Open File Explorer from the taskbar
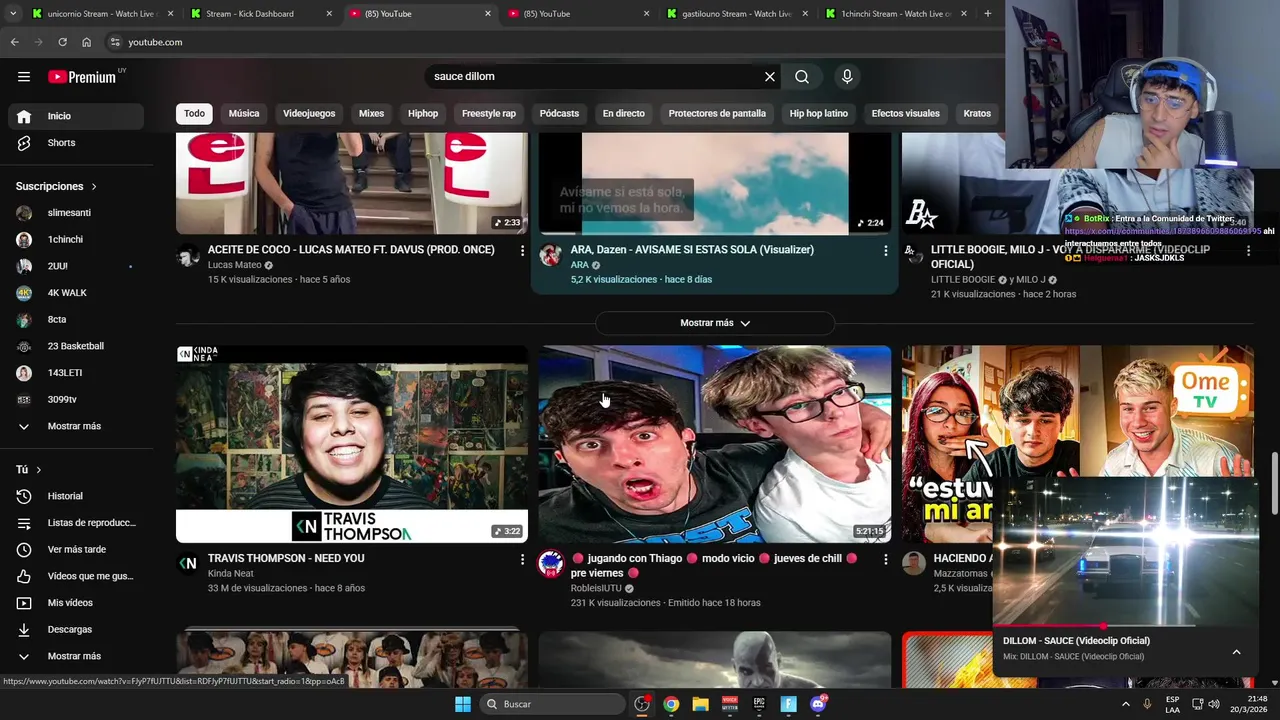Screen dimensions: 1280x720 tap(700, 704)
